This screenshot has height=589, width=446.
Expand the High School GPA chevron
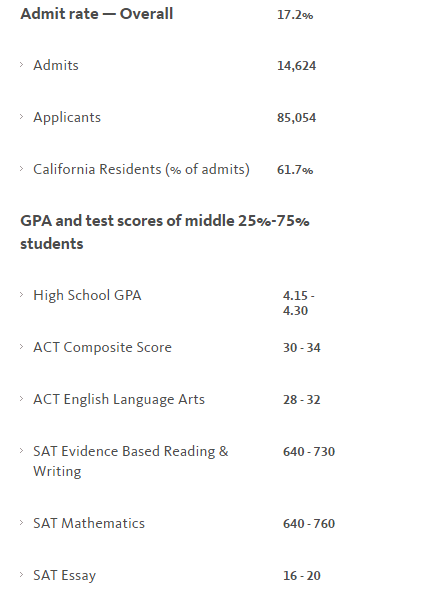pyautogui.click(x=21, y=294)
